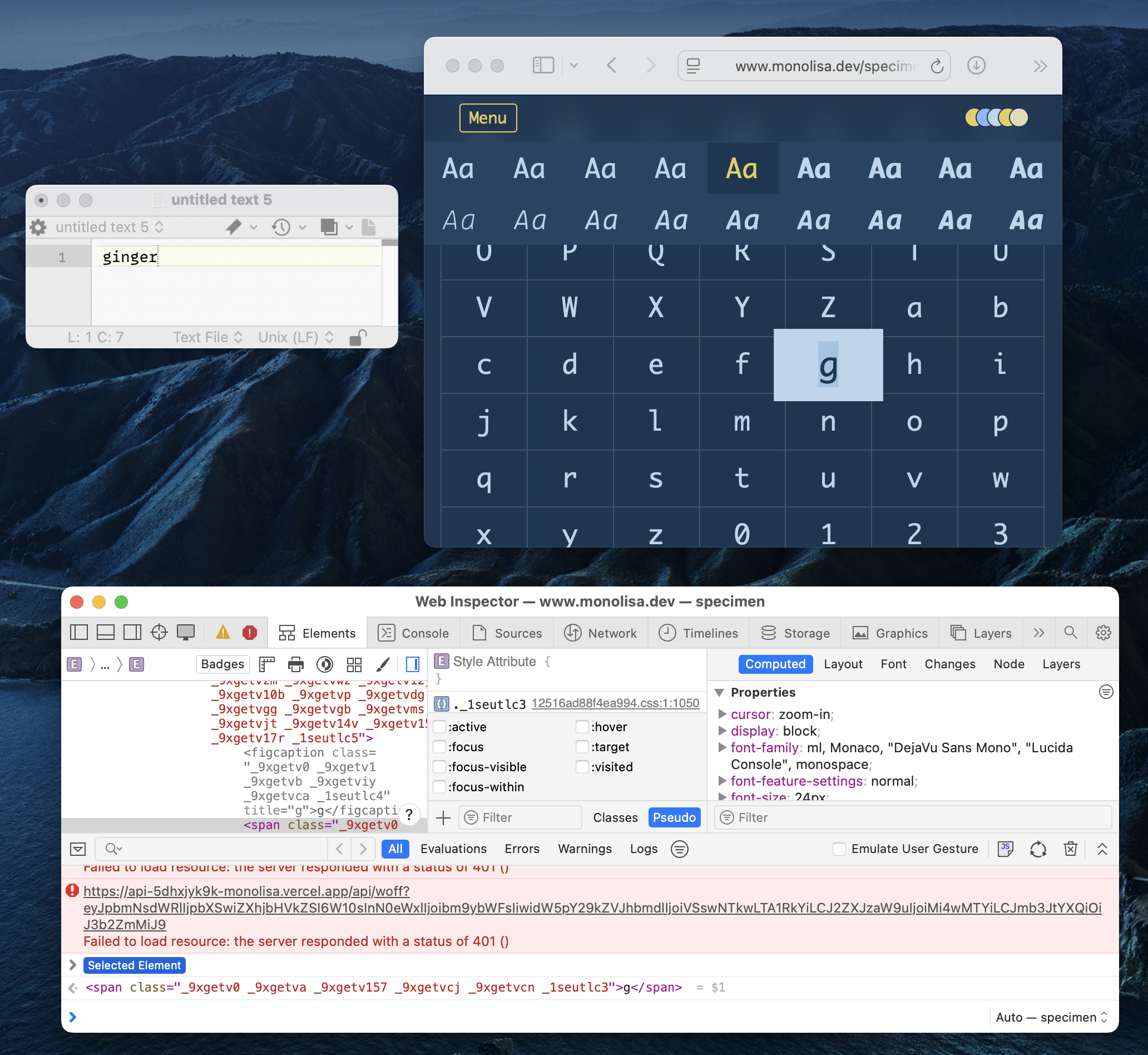Expand font-feature-settings property
This screenshot has width=1148, height=1055.
(722, 781)
